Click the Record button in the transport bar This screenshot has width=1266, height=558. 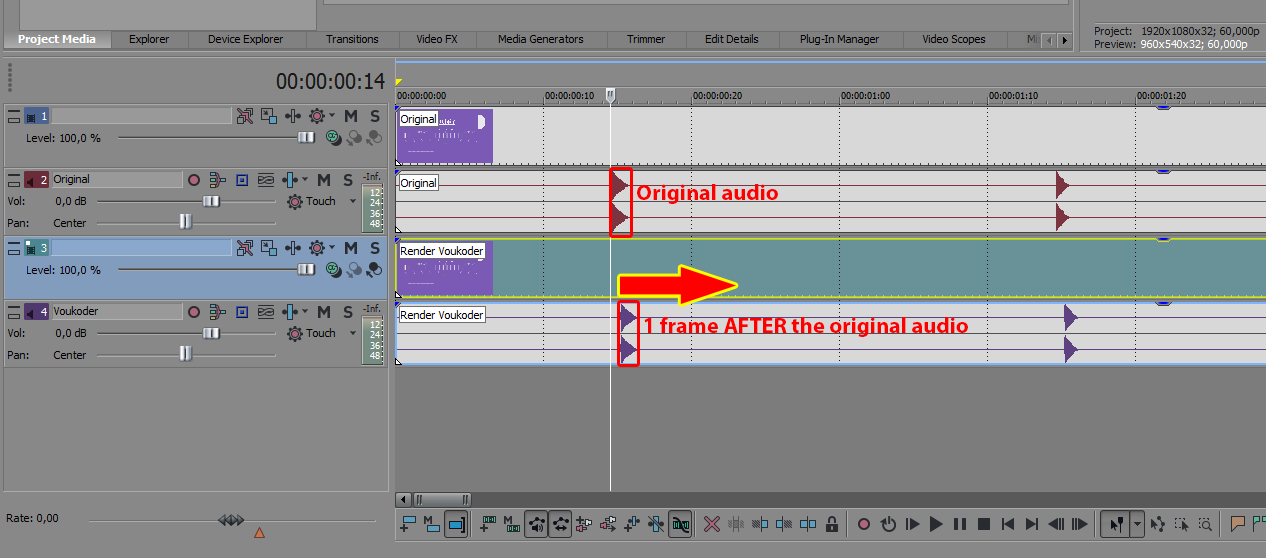pos(864,523)
